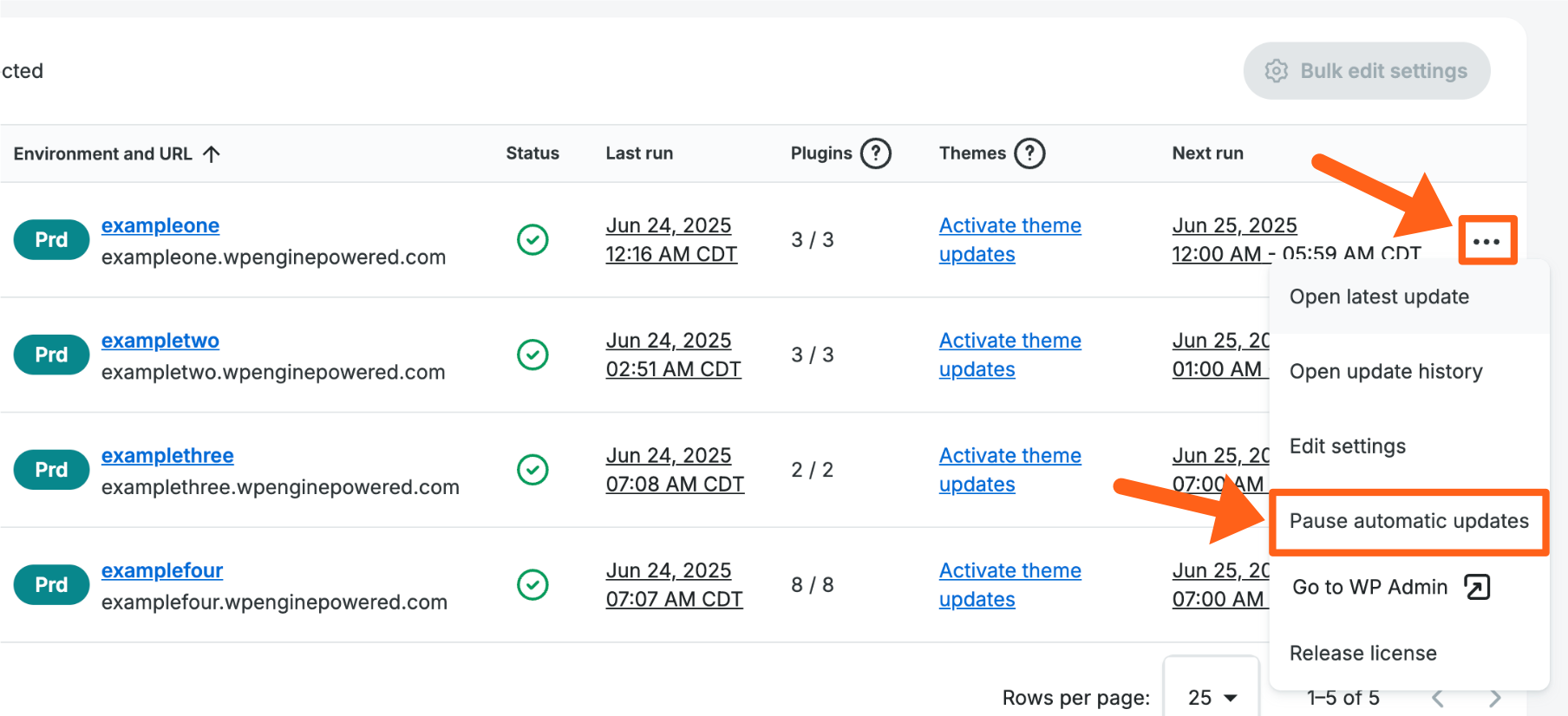Click the Themes help question mark icon
The height and width of the screenshot is (716, 1568).
(1029, 153)
